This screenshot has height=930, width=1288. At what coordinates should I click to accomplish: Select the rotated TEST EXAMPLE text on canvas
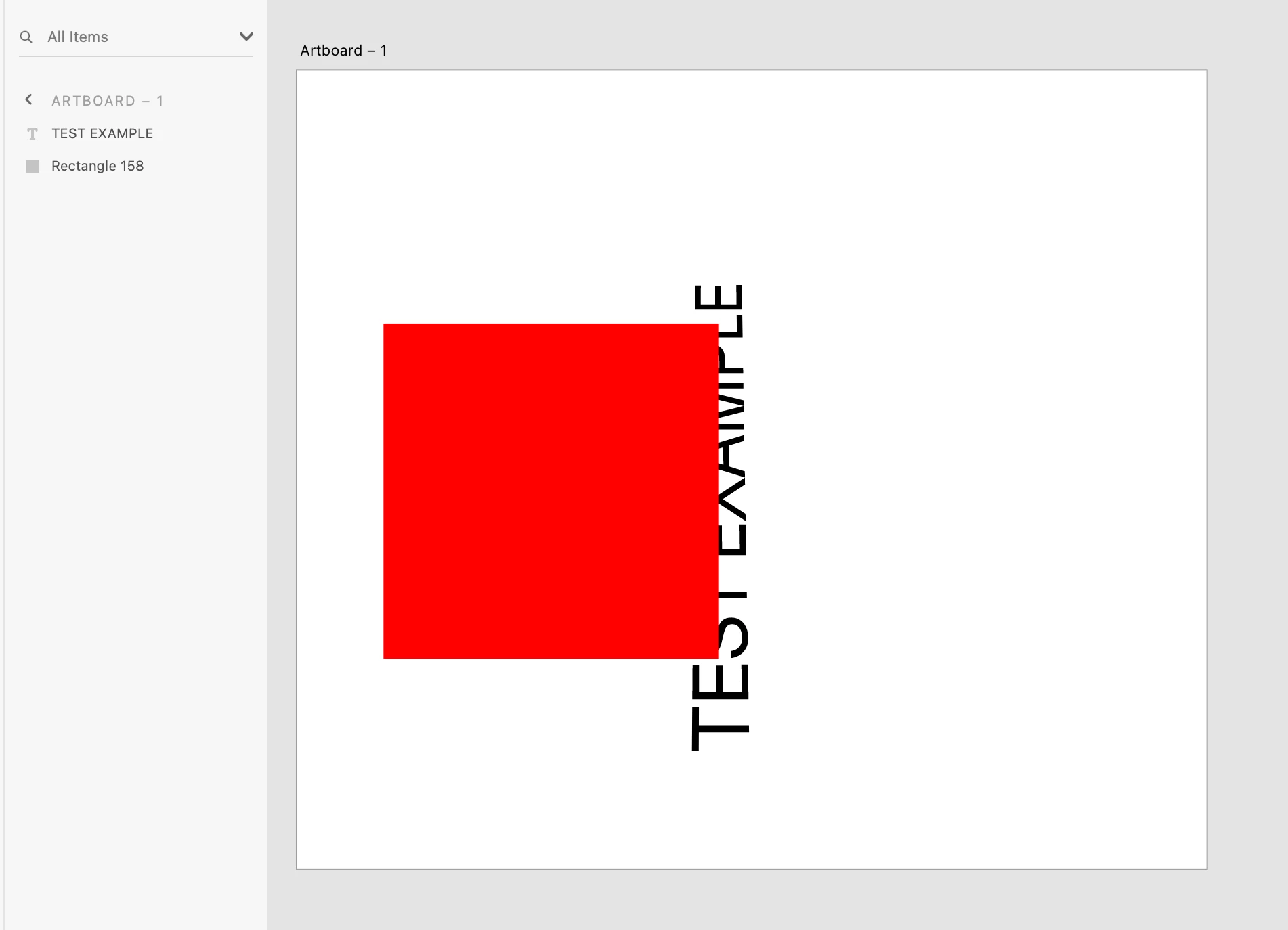734,518
